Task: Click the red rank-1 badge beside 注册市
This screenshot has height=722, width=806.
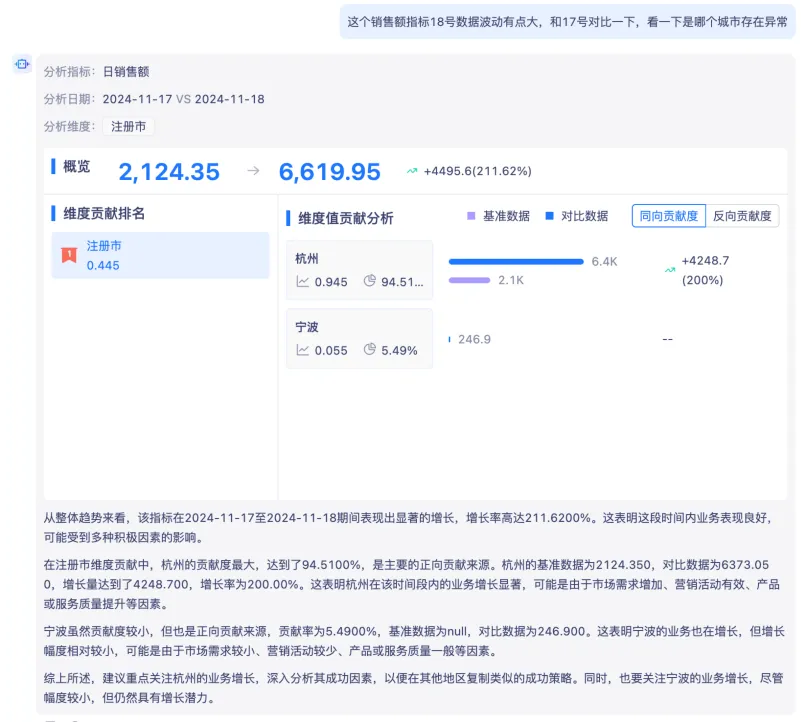Action: 68,255
